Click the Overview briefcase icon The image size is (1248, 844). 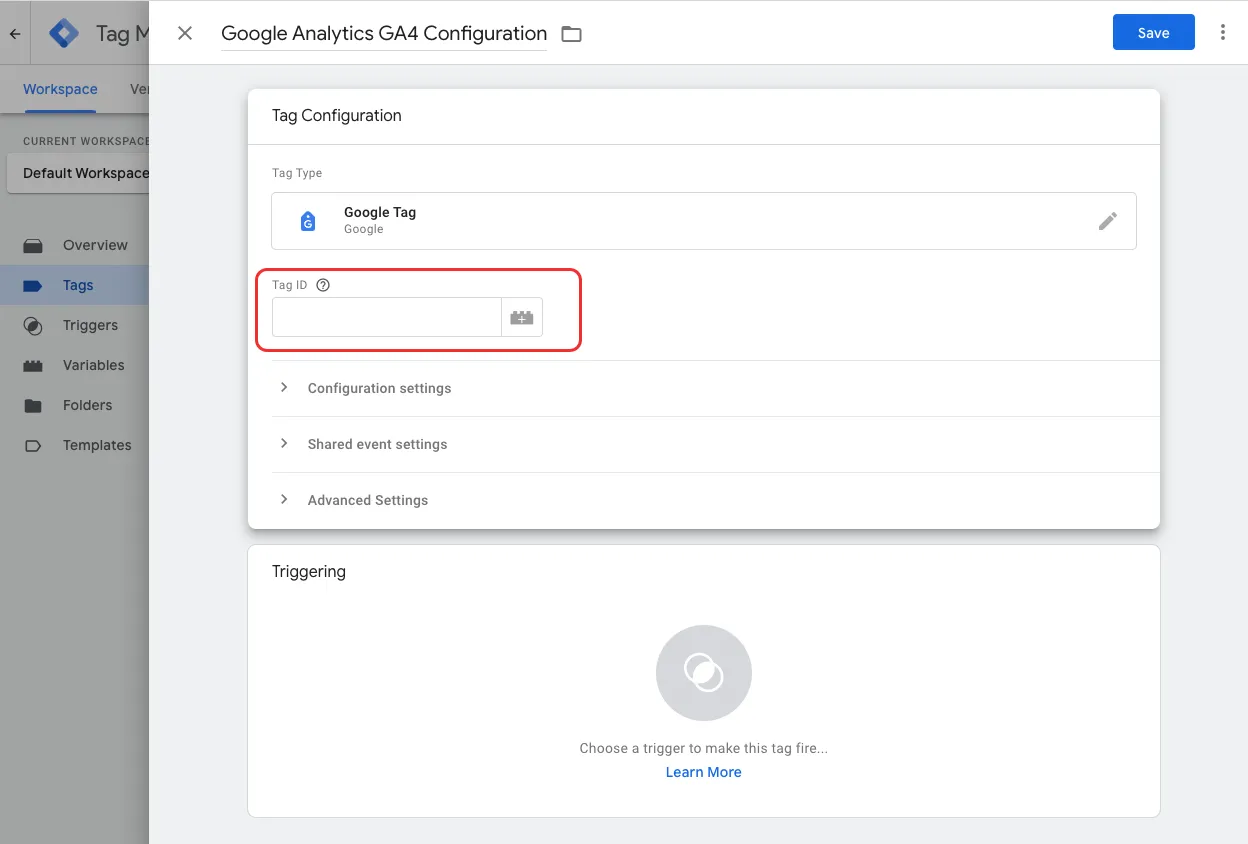tap(33, 245)
